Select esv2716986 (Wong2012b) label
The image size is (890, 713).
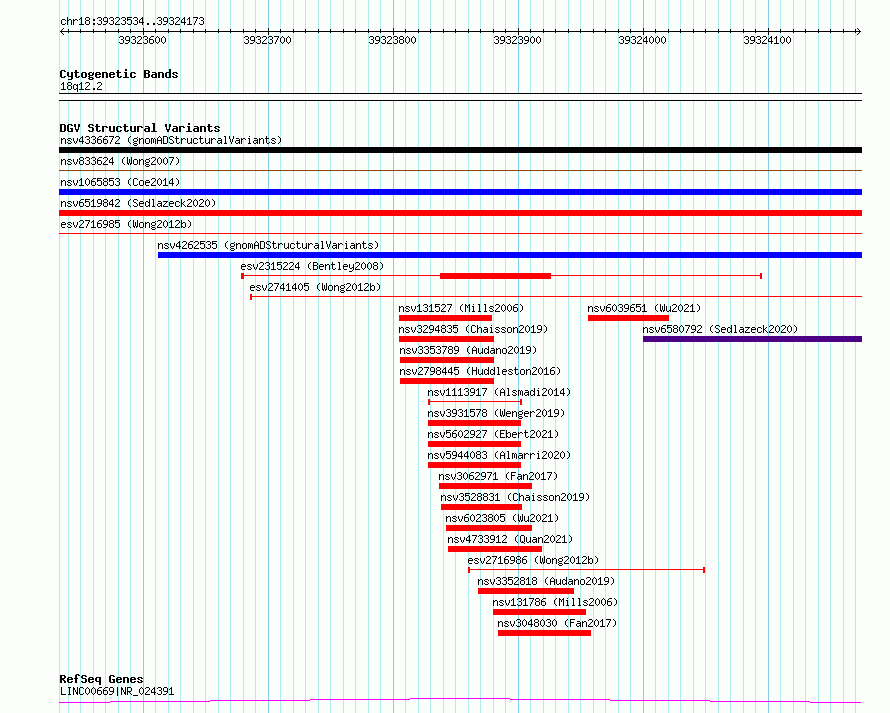tap(533, 560)
